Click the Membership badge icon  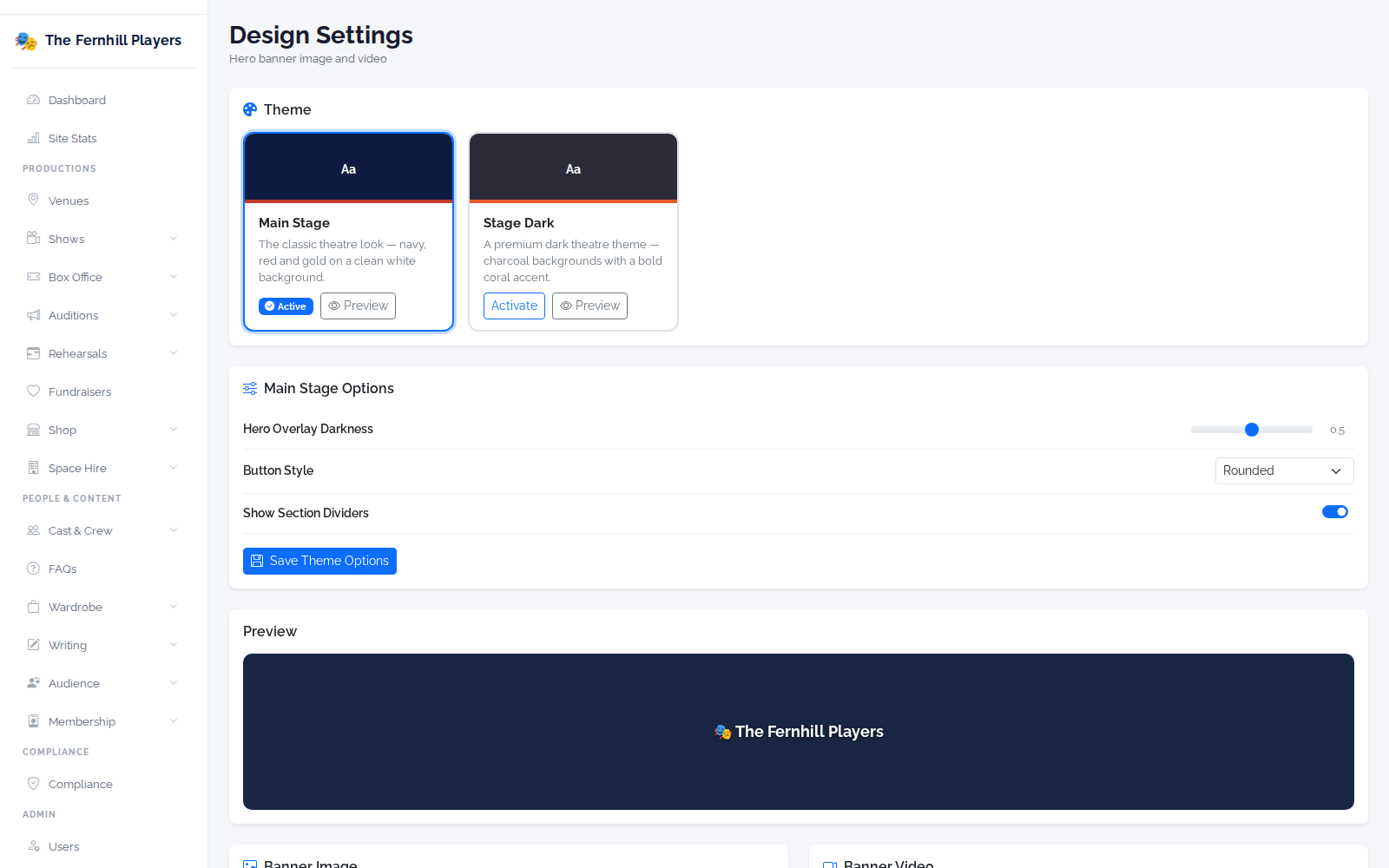(x=33, y=721)
